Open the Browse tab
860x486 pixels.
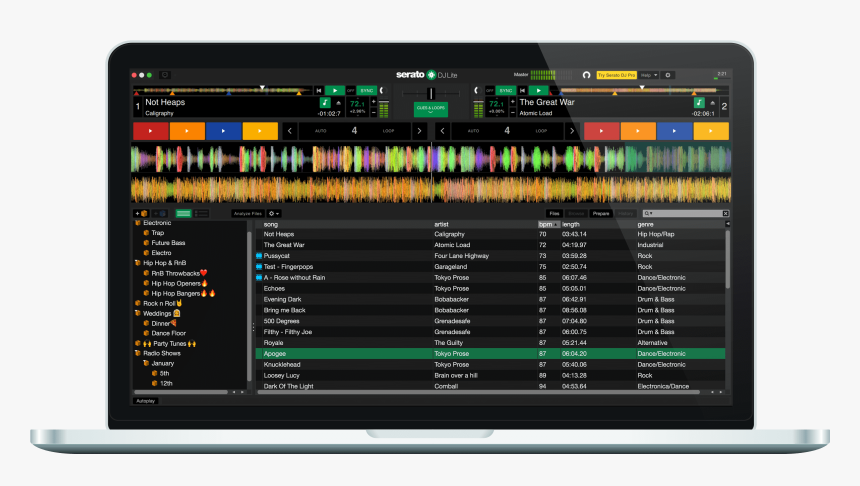(x=576, y=213)
